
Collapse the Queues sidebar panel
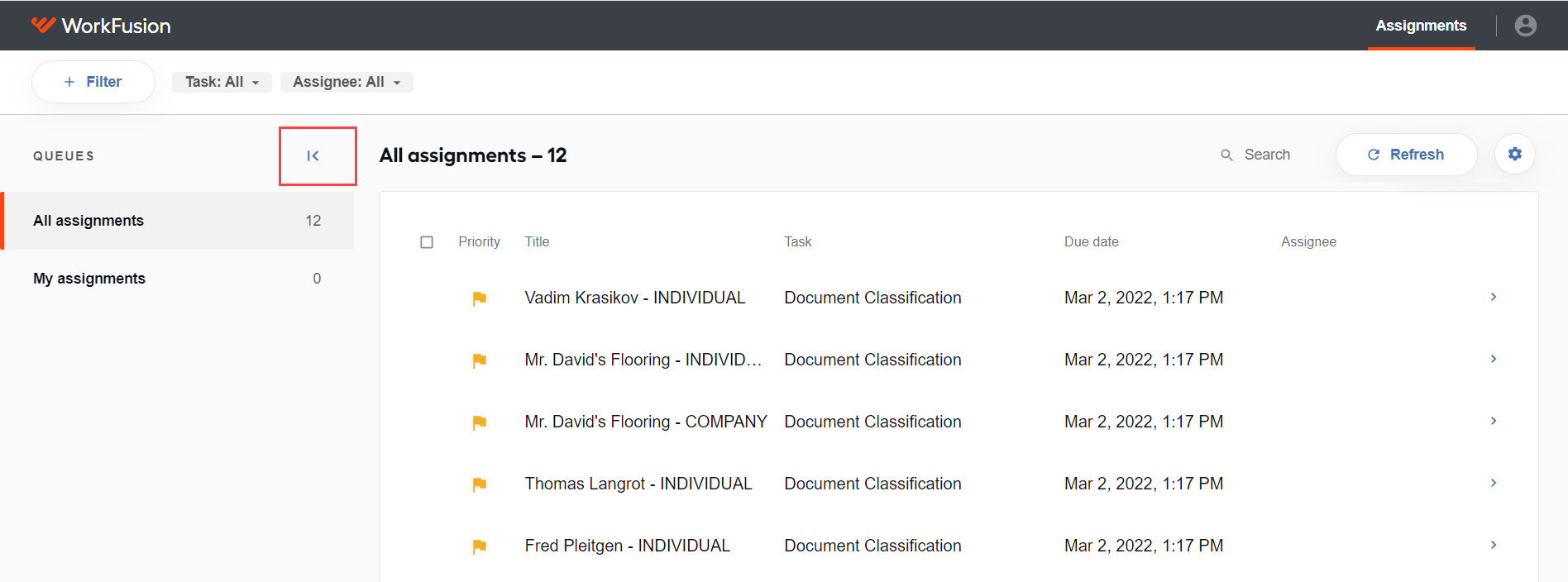(313, 155)
